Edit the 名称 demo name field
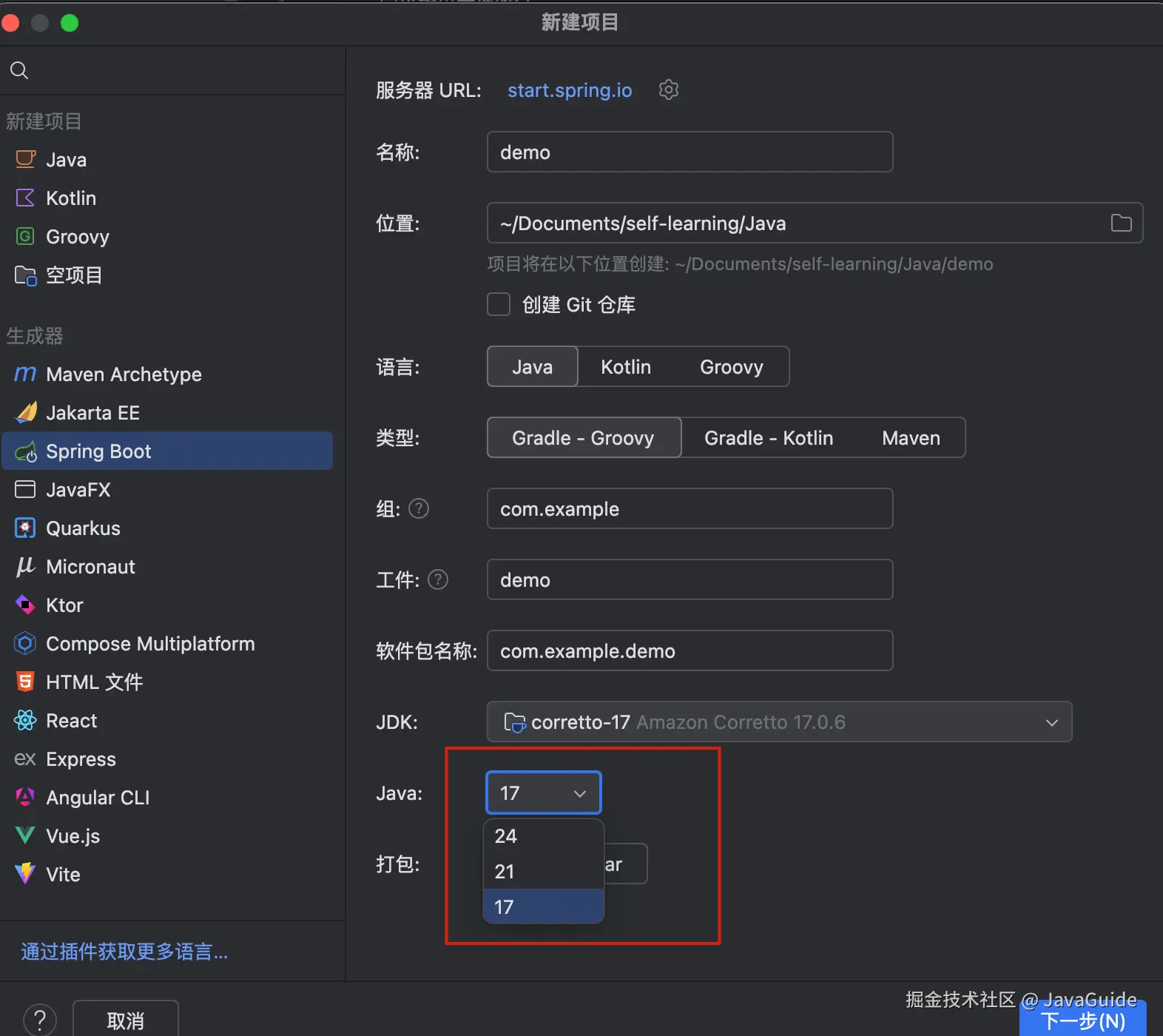 point(690,152)
